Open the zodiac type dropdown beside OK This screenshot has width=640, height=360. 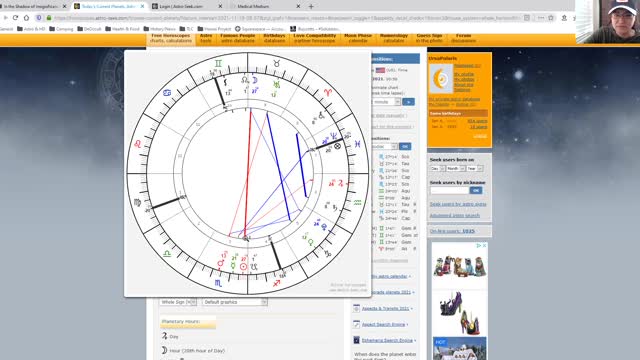[x=384, y=146]
